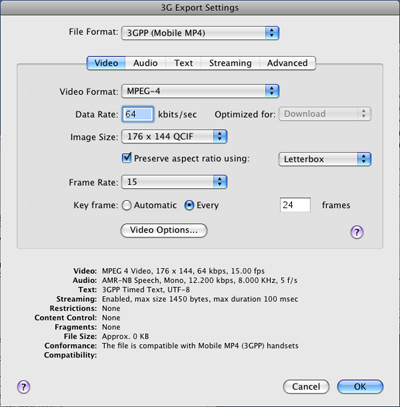
Task: Toggle Preserve aspect ratio checkbox
Action: [127, 157]
